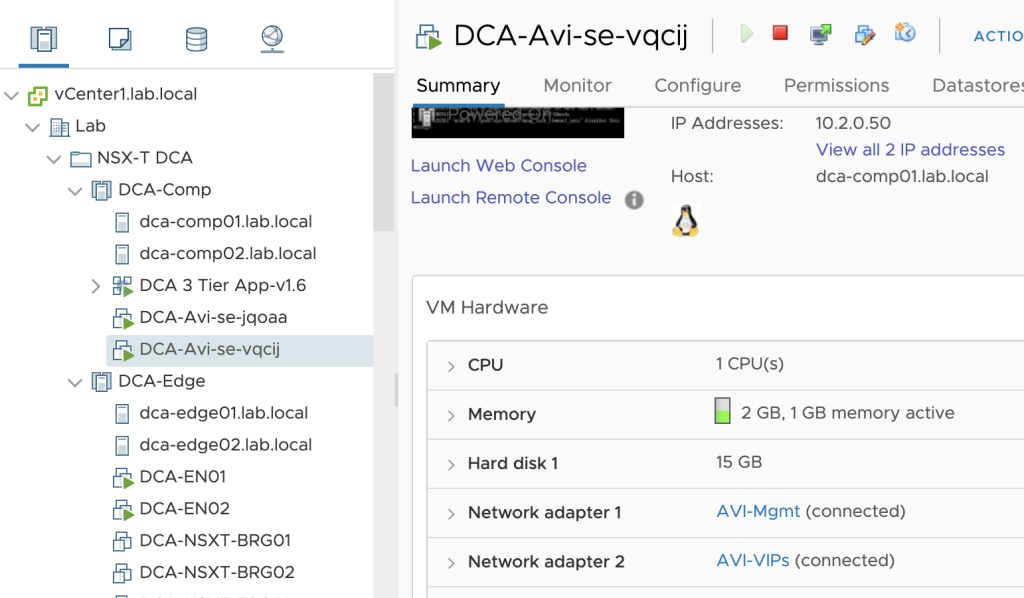The width and height of the screenshot is (1024, 598).
Task: Select dca-edge02.lab.local in the tree
Action: (225, 445)
